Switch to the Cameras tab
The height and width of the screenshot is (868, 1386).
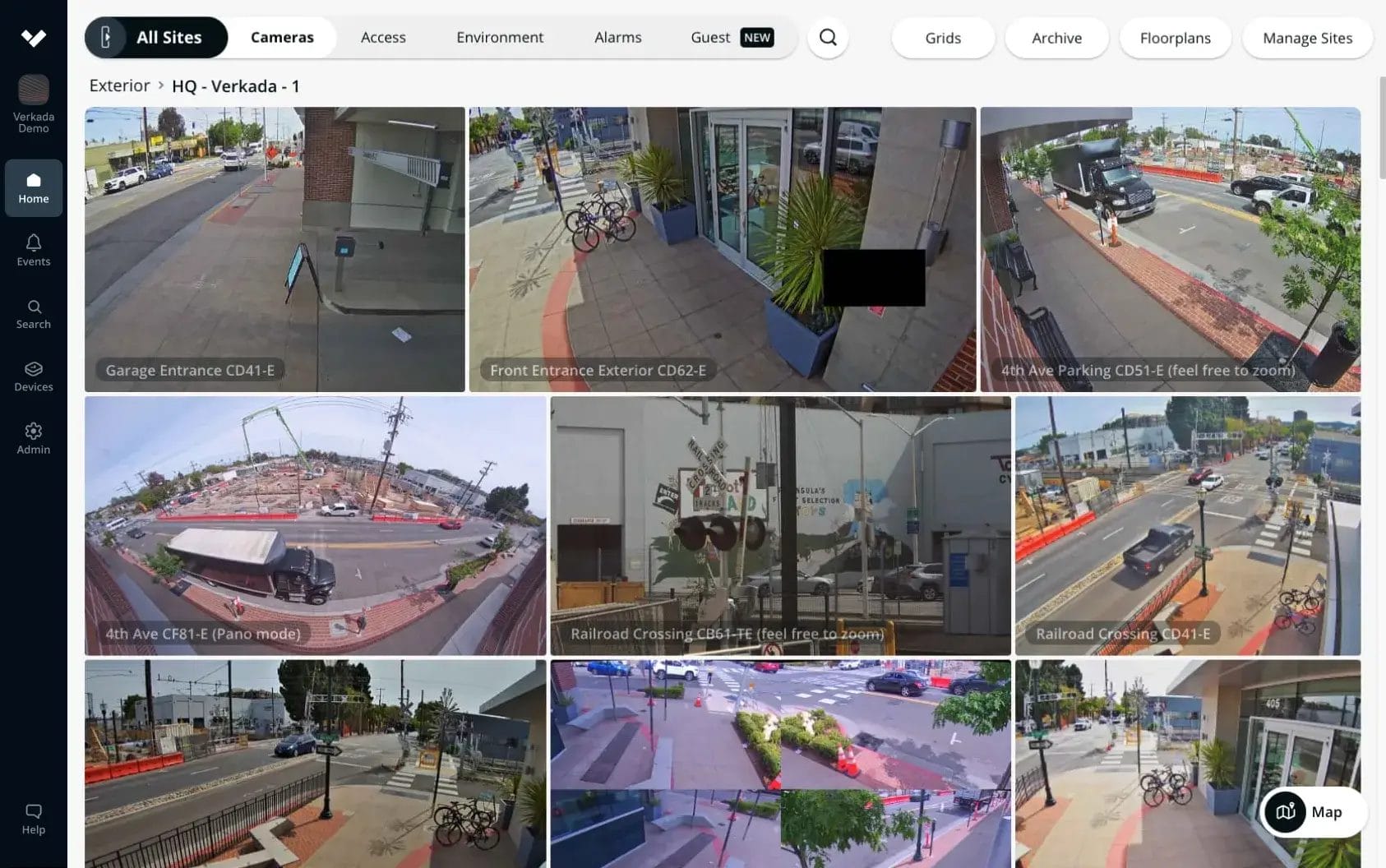coord(282,37)
